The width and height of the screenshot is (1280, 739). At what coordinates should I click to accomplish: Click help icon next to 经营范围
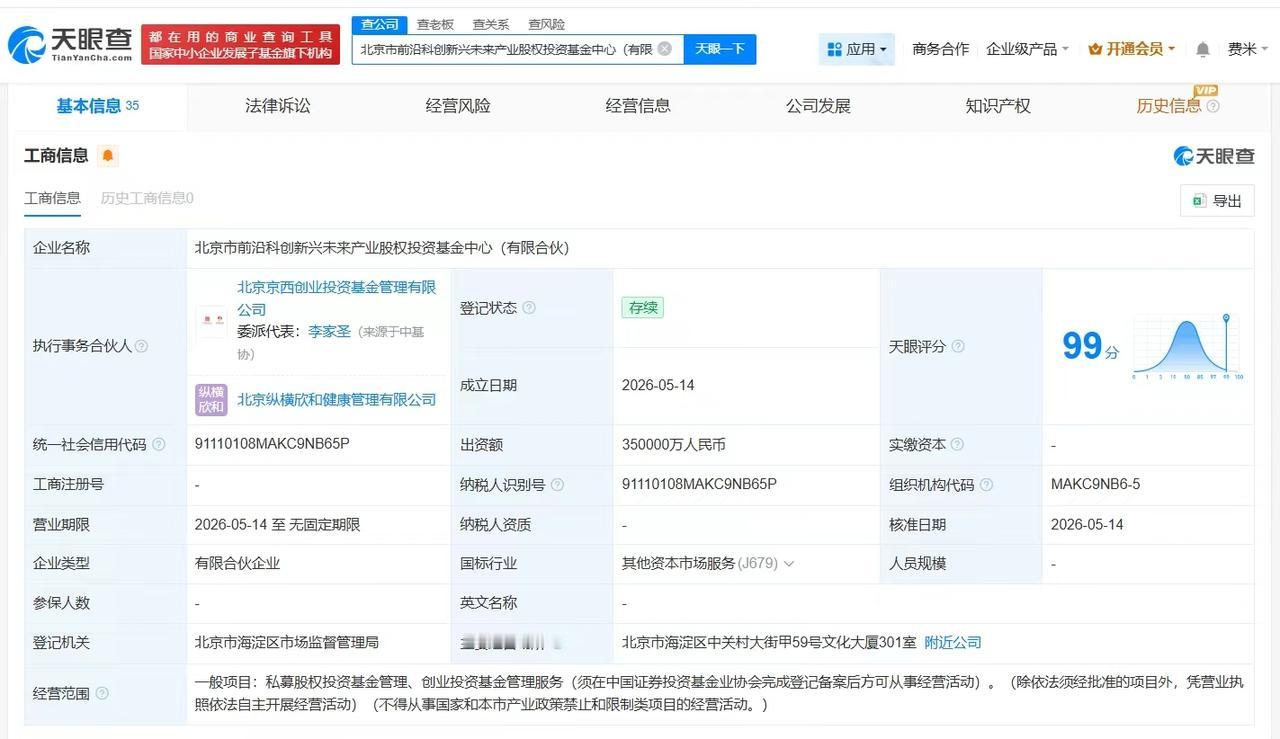click(101, 693)
